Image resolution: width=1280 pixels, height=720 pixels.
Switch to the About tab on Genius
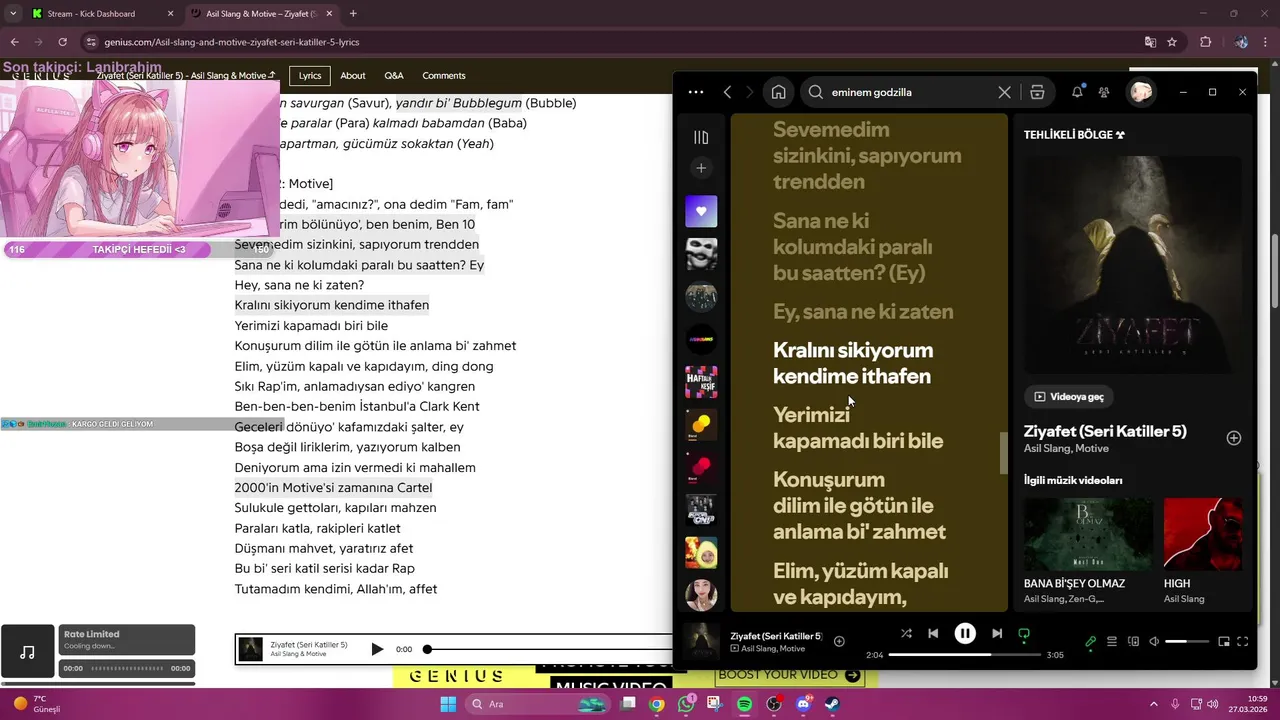[353, 76]
